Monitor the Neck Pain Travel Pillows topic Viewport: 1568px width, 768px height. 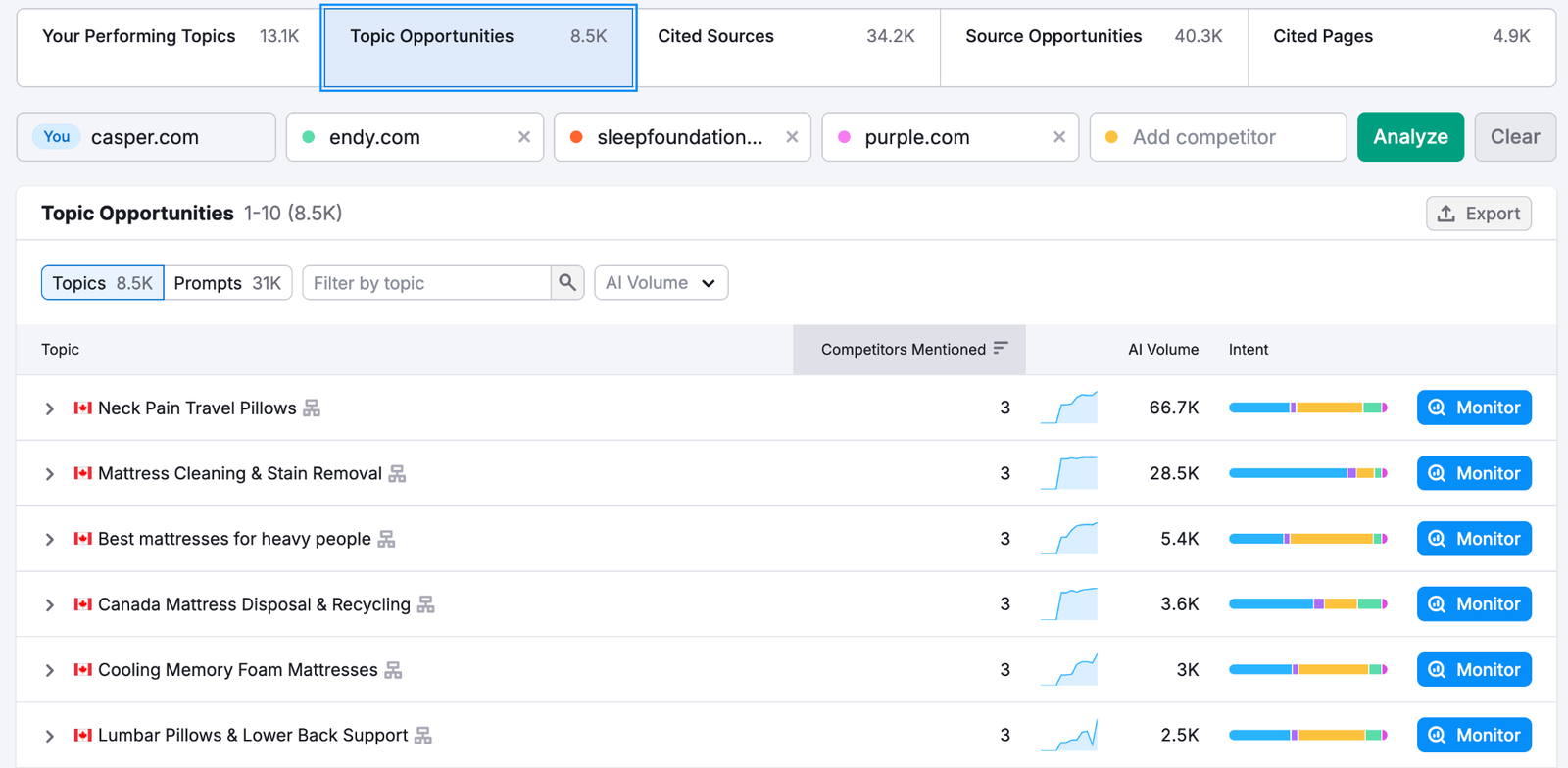[x=1474, y=408]
